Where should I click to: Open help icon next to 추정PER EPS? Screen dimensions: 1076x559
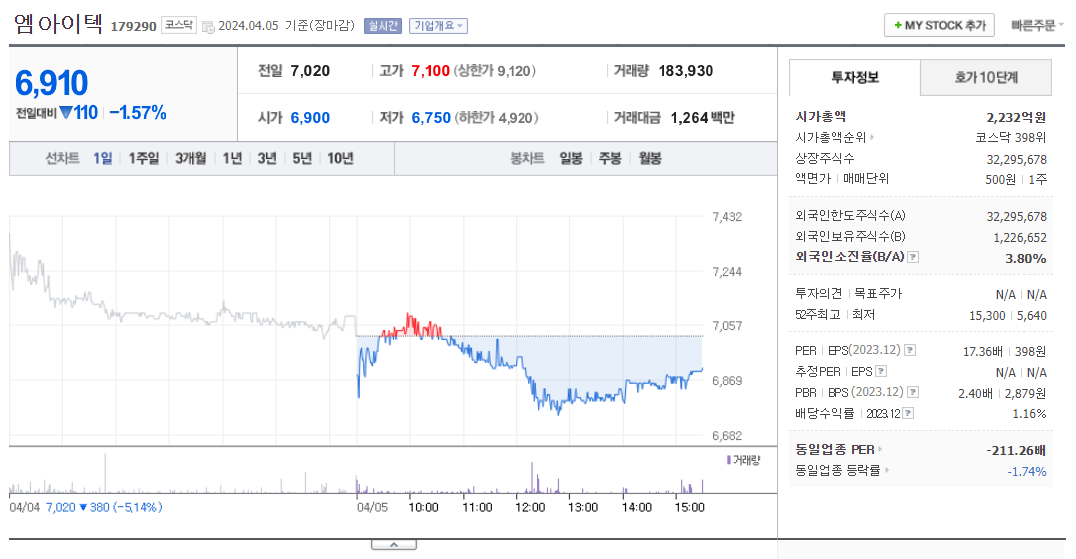coord(881,372)
